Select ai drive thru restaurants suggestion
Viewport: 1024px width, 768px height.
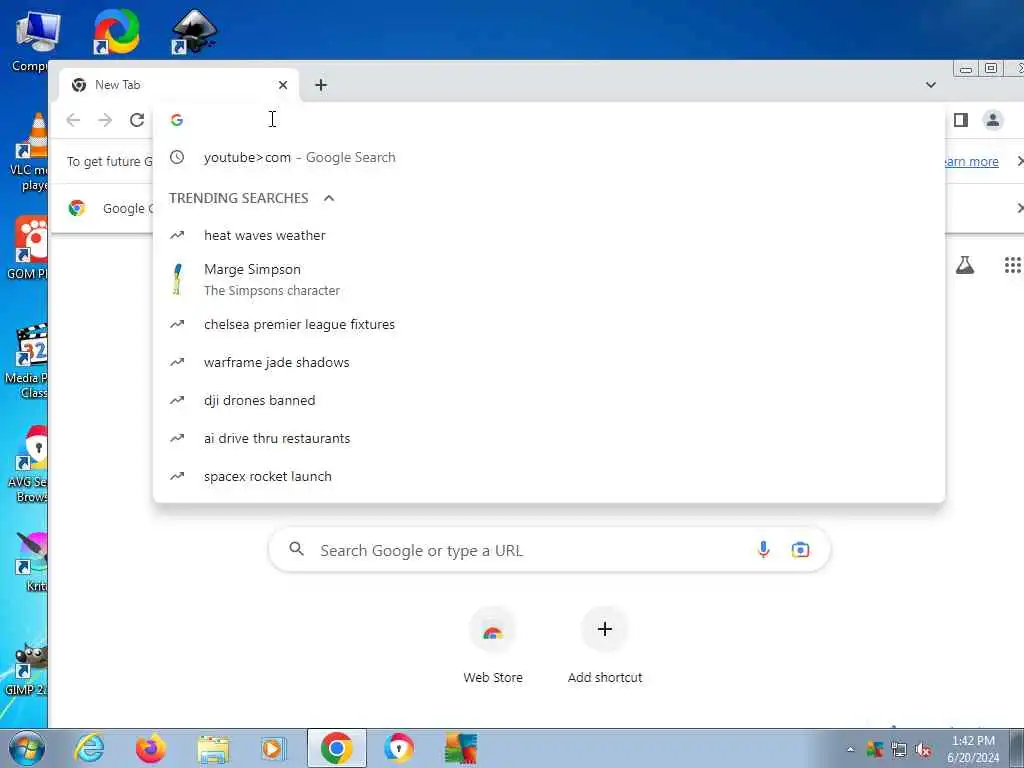[549, 438]
